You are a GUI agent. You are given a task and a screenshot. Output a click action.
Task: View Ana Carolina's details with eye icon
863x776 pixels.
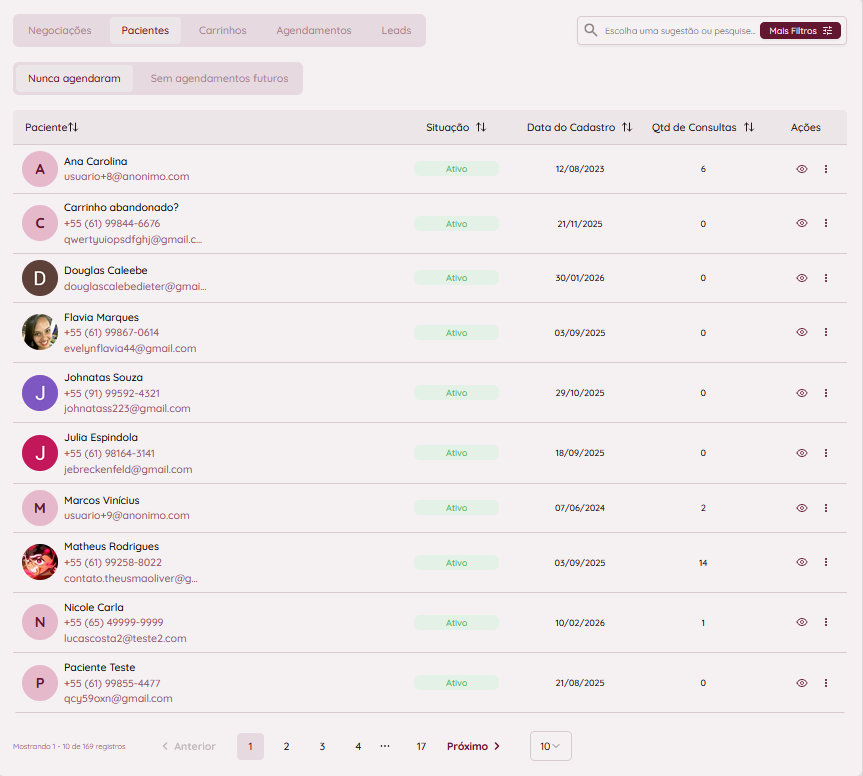tap(801, 169)
